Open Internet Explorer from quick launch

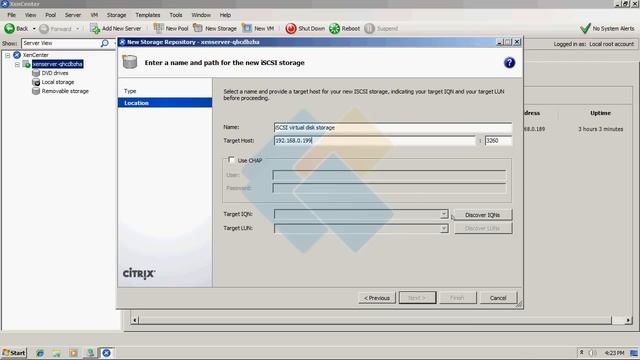pos(40,353)
